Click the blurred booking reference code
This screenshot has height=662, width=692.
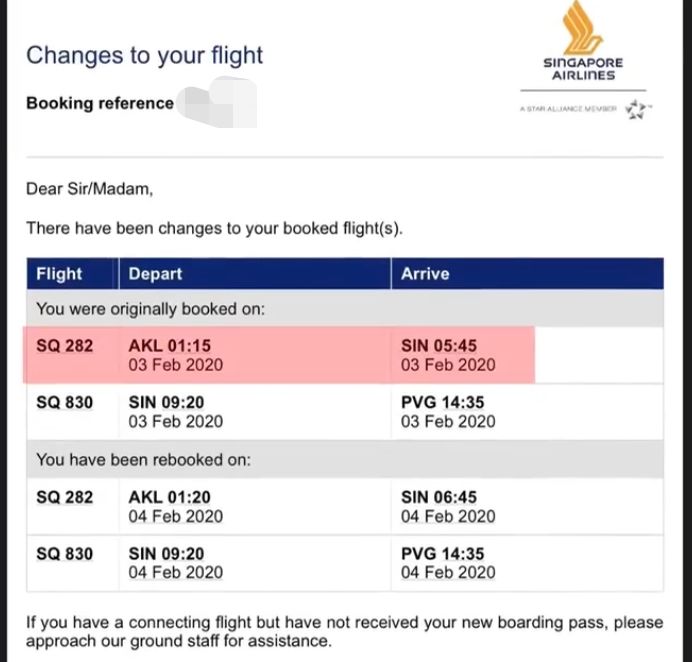(x=220, y=104)
